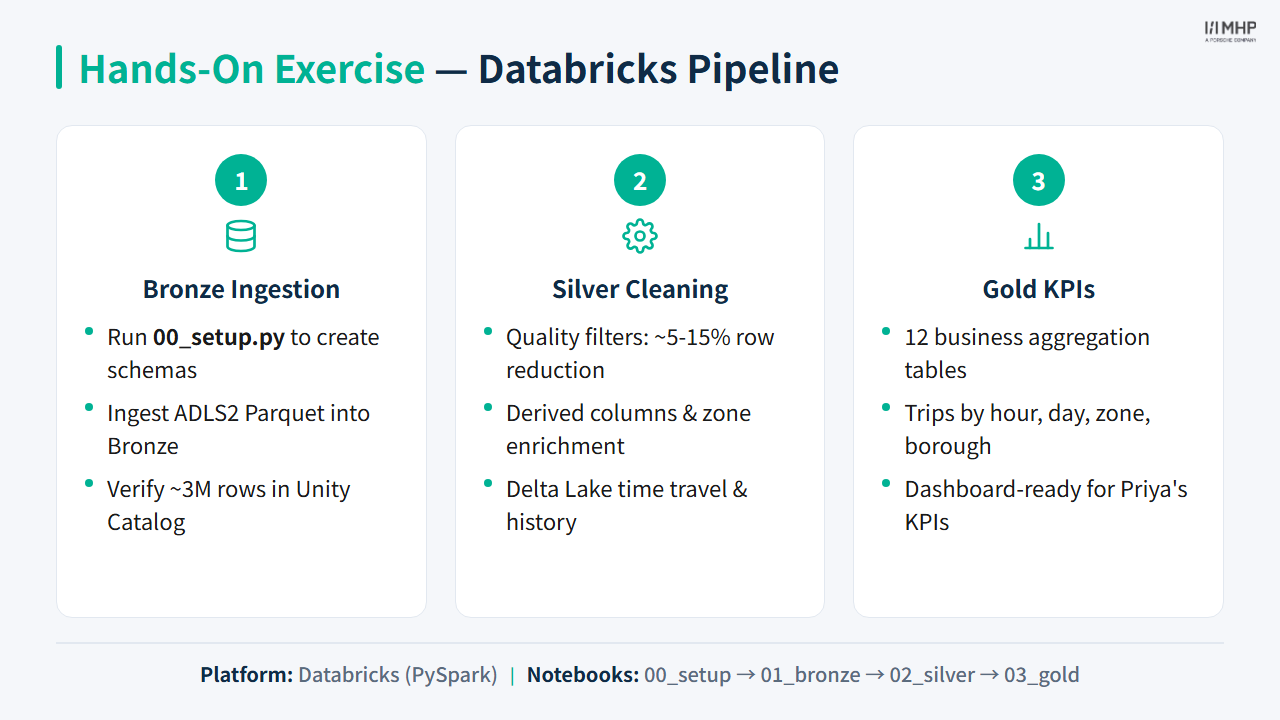Click the 'Notebooks:' label in footer
The image size is (1280, 720).
pyautogui.click(x=583, y=674)
